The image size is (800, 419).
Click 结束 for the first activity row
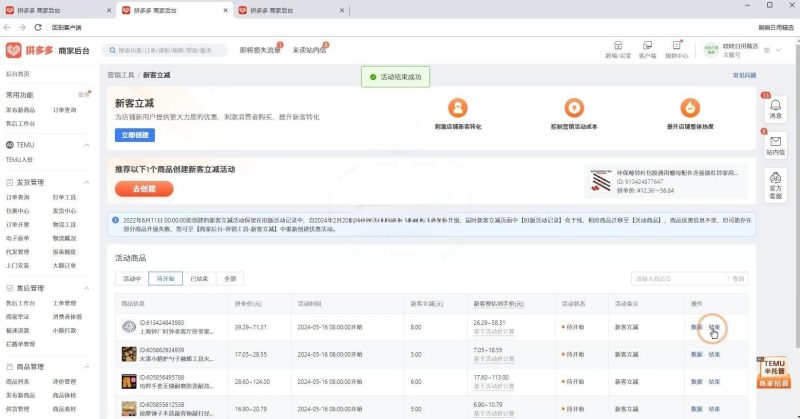click(x=714, y=327)
